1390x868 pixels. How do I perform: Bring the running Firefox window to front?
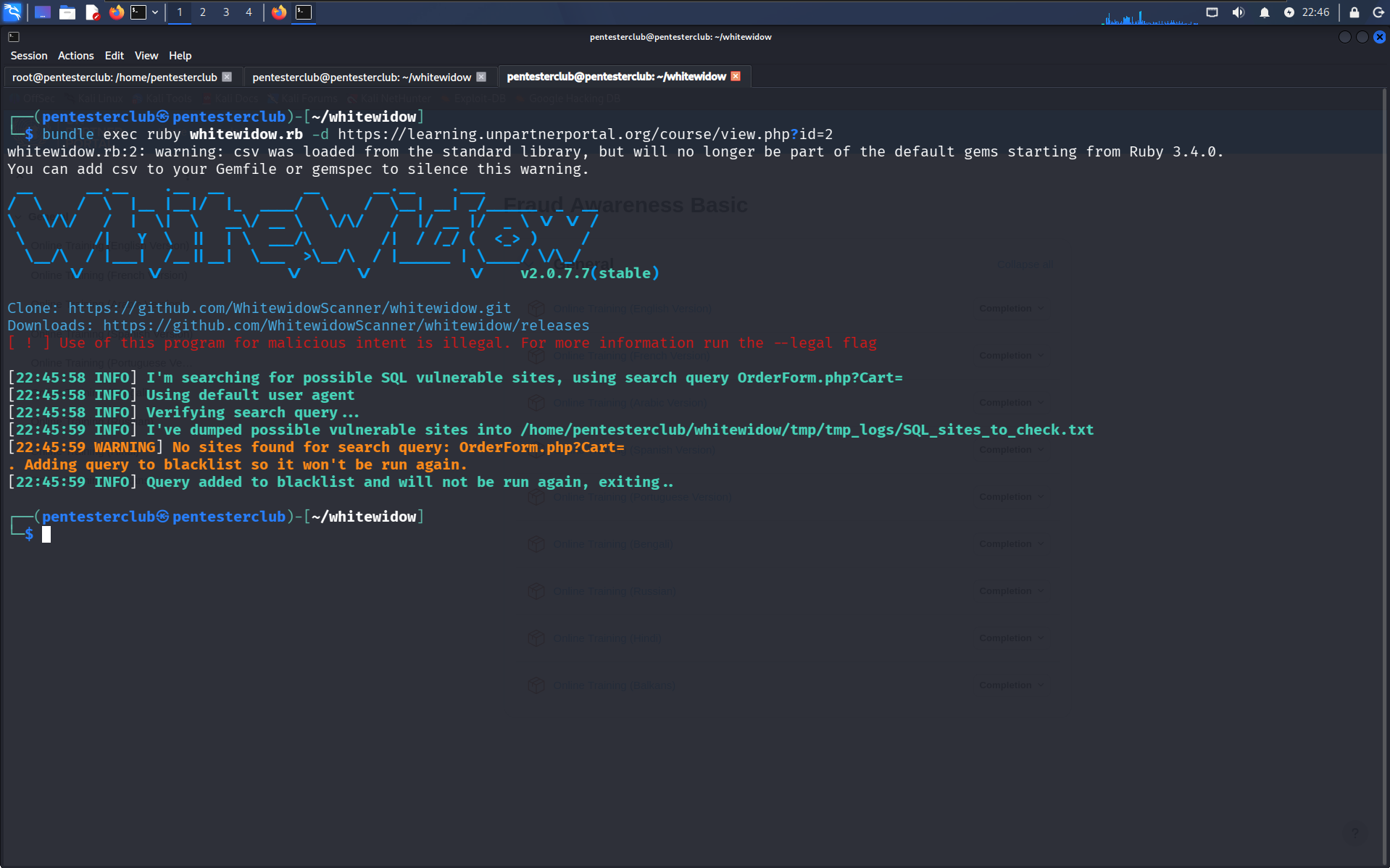pyautogui.click(x=279, y=12)
